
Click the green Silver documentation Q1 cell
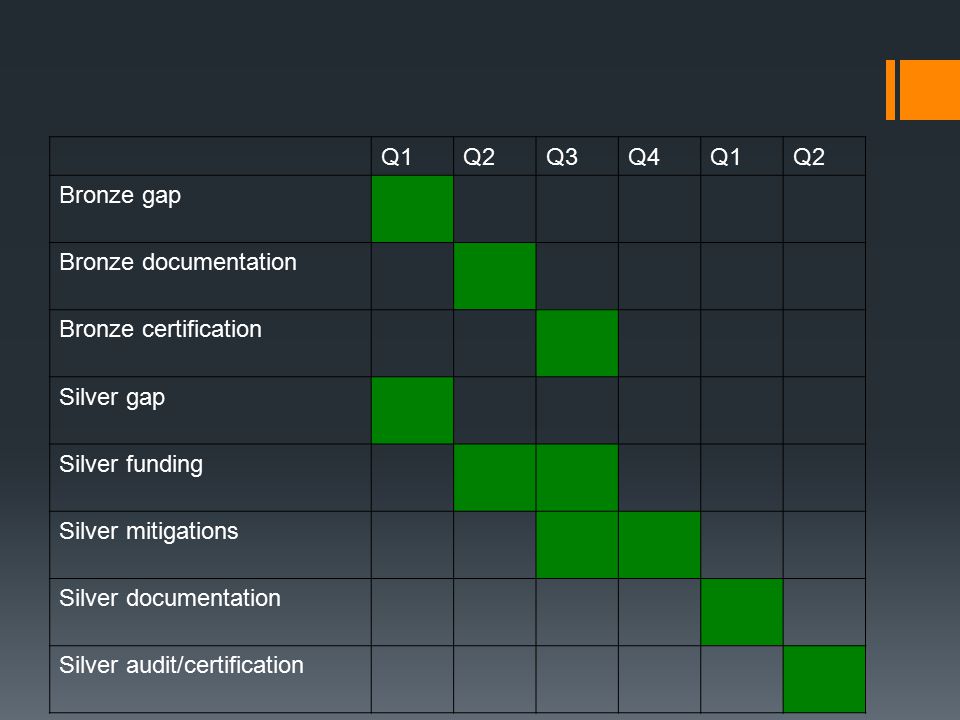741,612
